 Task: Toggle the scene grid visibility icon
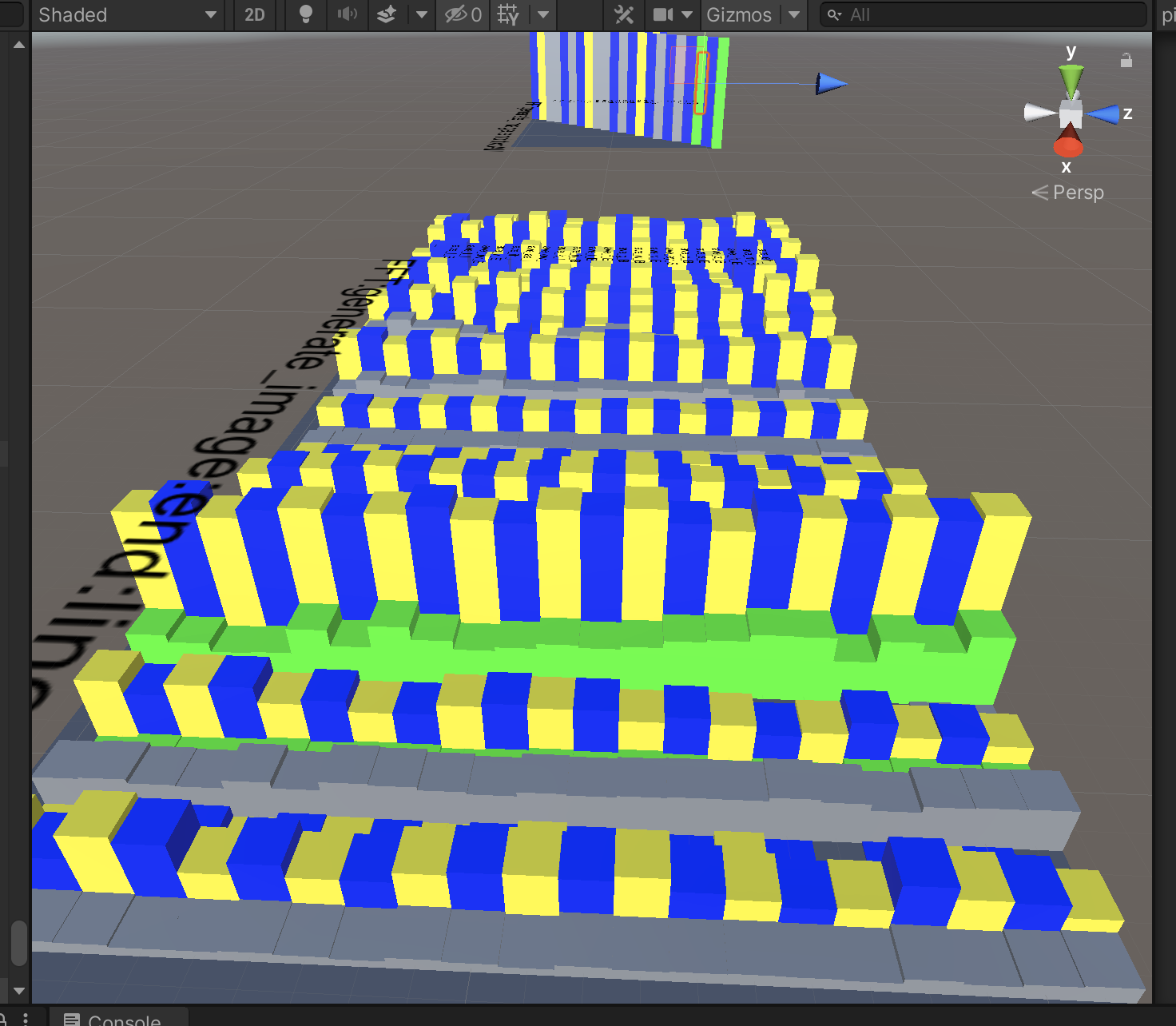pos(508,15)
